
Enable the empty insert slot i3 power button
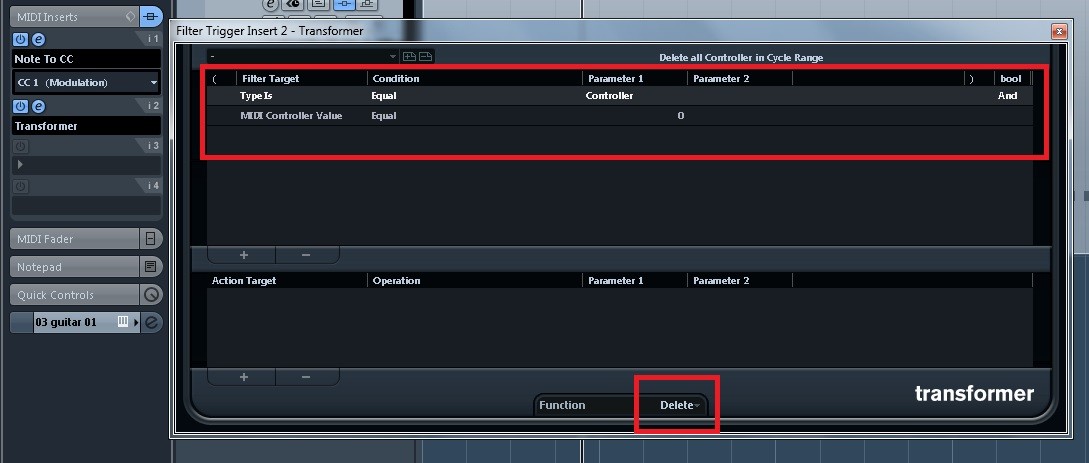point(20,146)
